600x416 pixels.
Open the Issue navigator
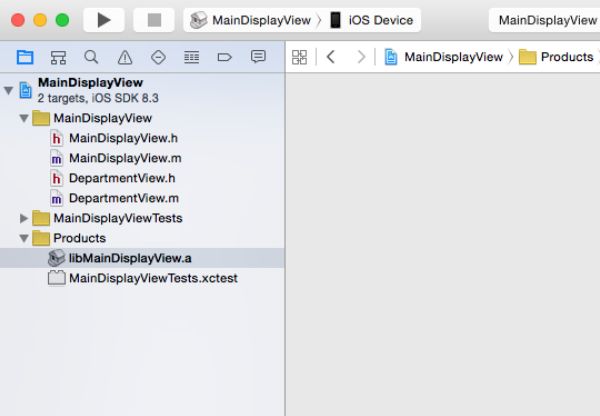pos(125,57)
